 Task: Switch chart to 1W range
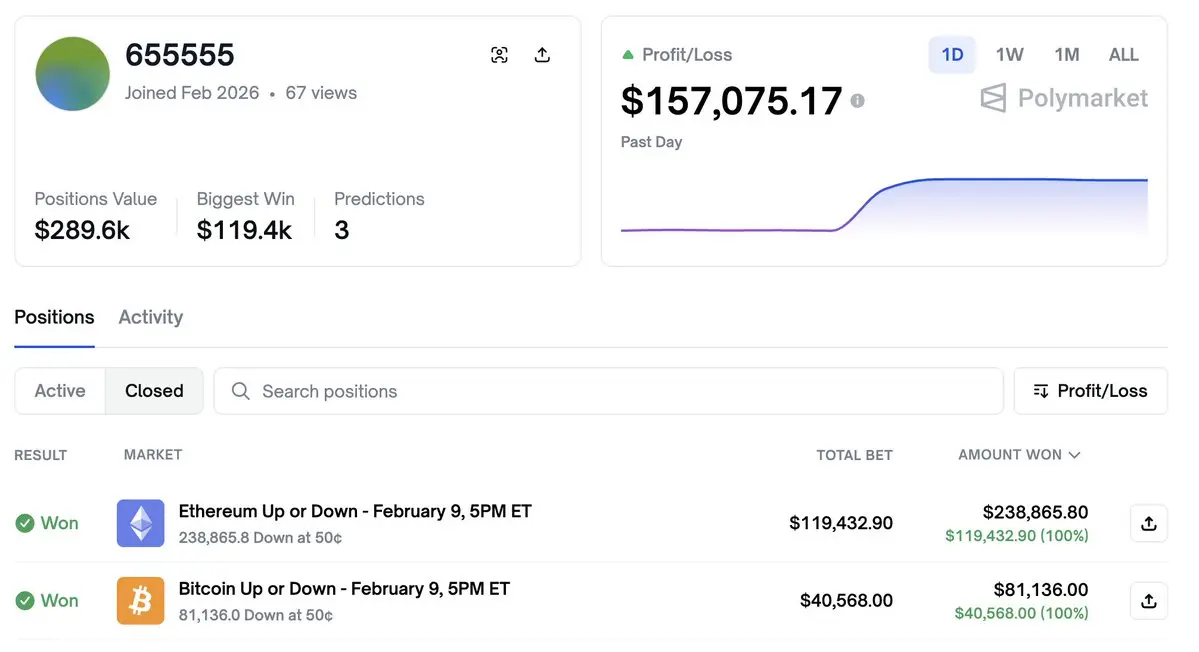1009,55
